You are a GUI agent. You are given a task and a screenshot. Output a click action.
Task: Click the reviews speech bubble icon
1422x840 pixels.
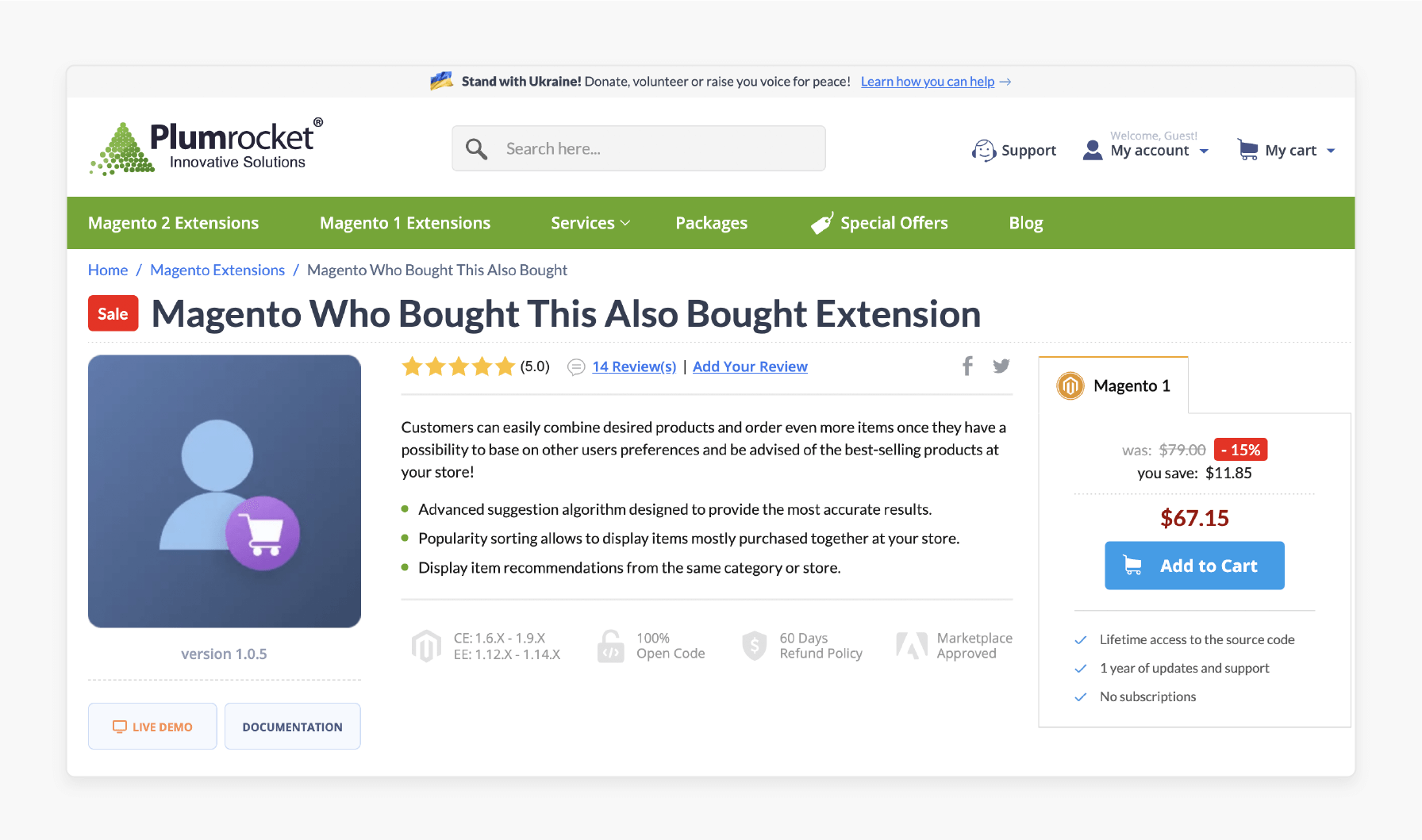(577, 366)
